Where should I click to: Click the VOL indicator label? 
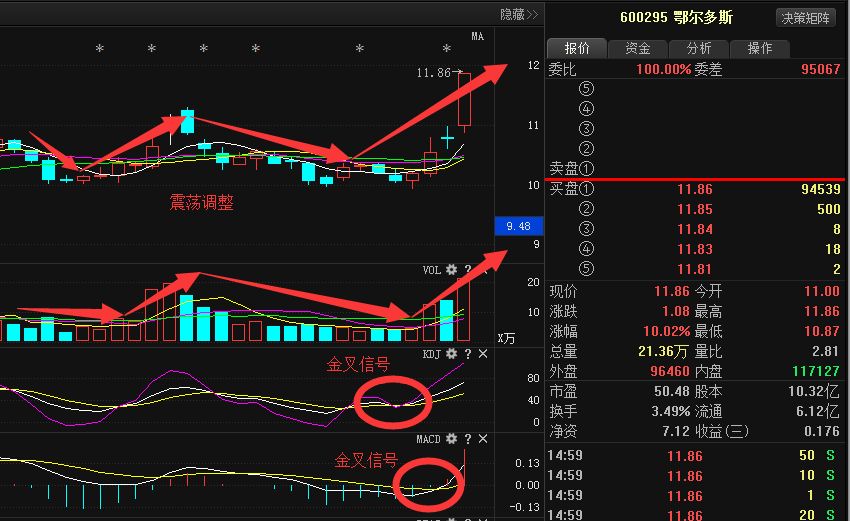pyautogui.click(x=432, y=270)
